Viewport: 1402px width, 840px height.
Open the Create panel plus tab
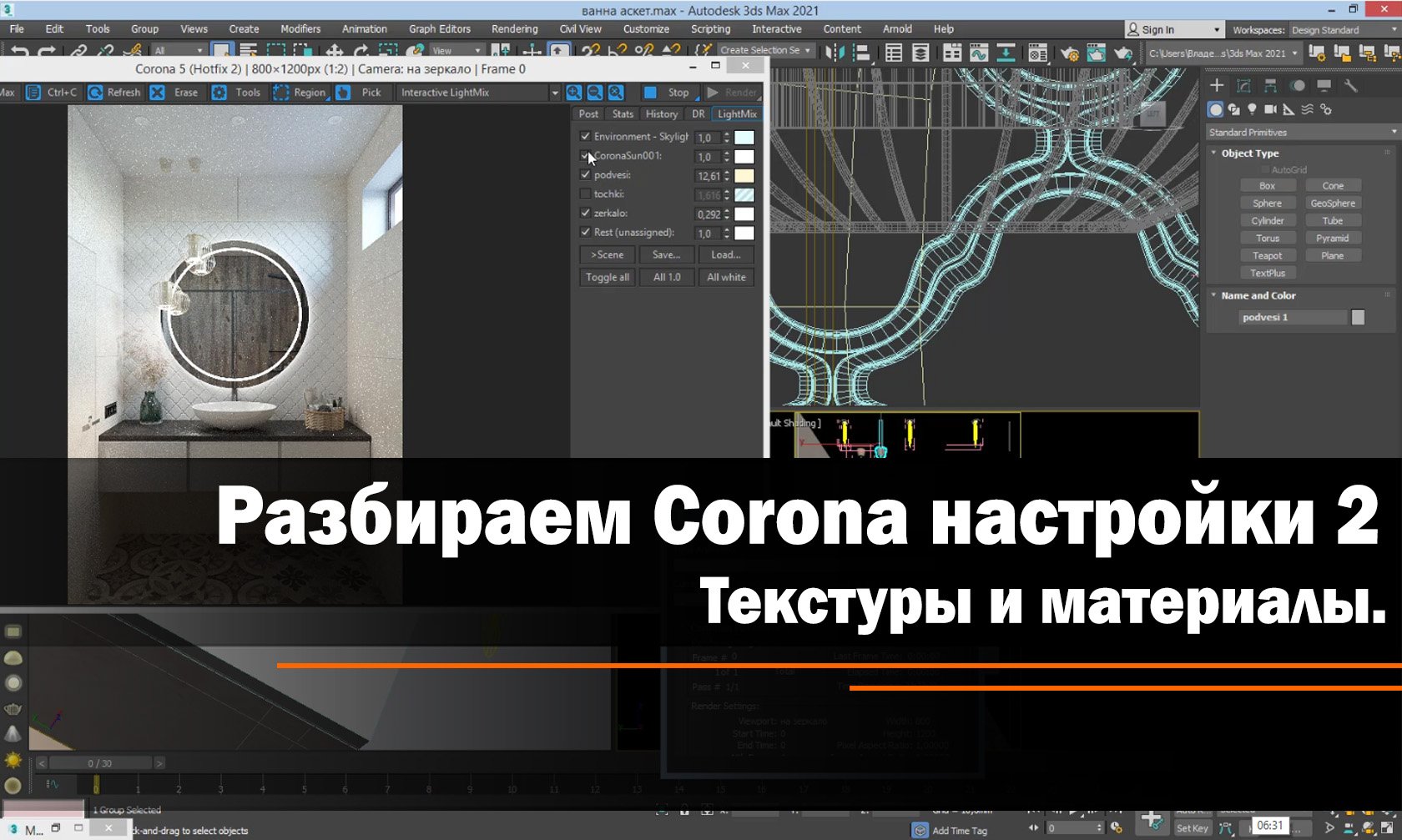point(1217,85)
